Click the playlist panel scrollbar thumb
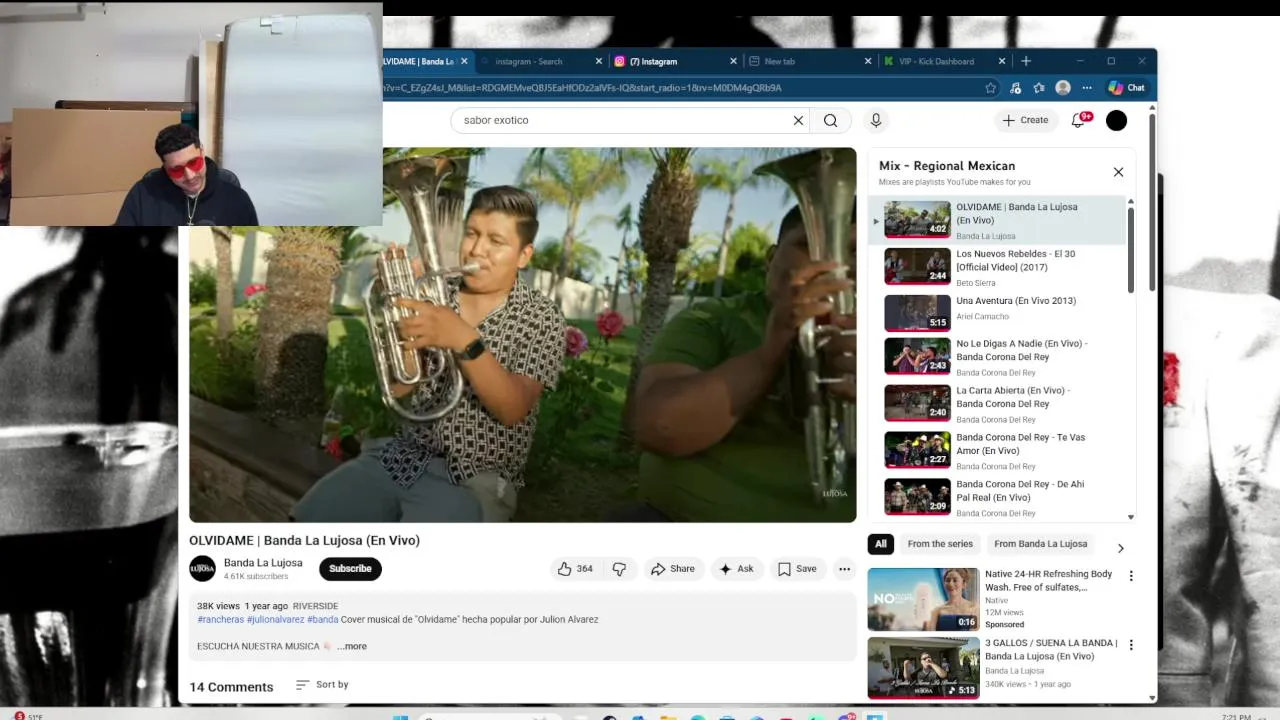 [x=1131, y=250]
